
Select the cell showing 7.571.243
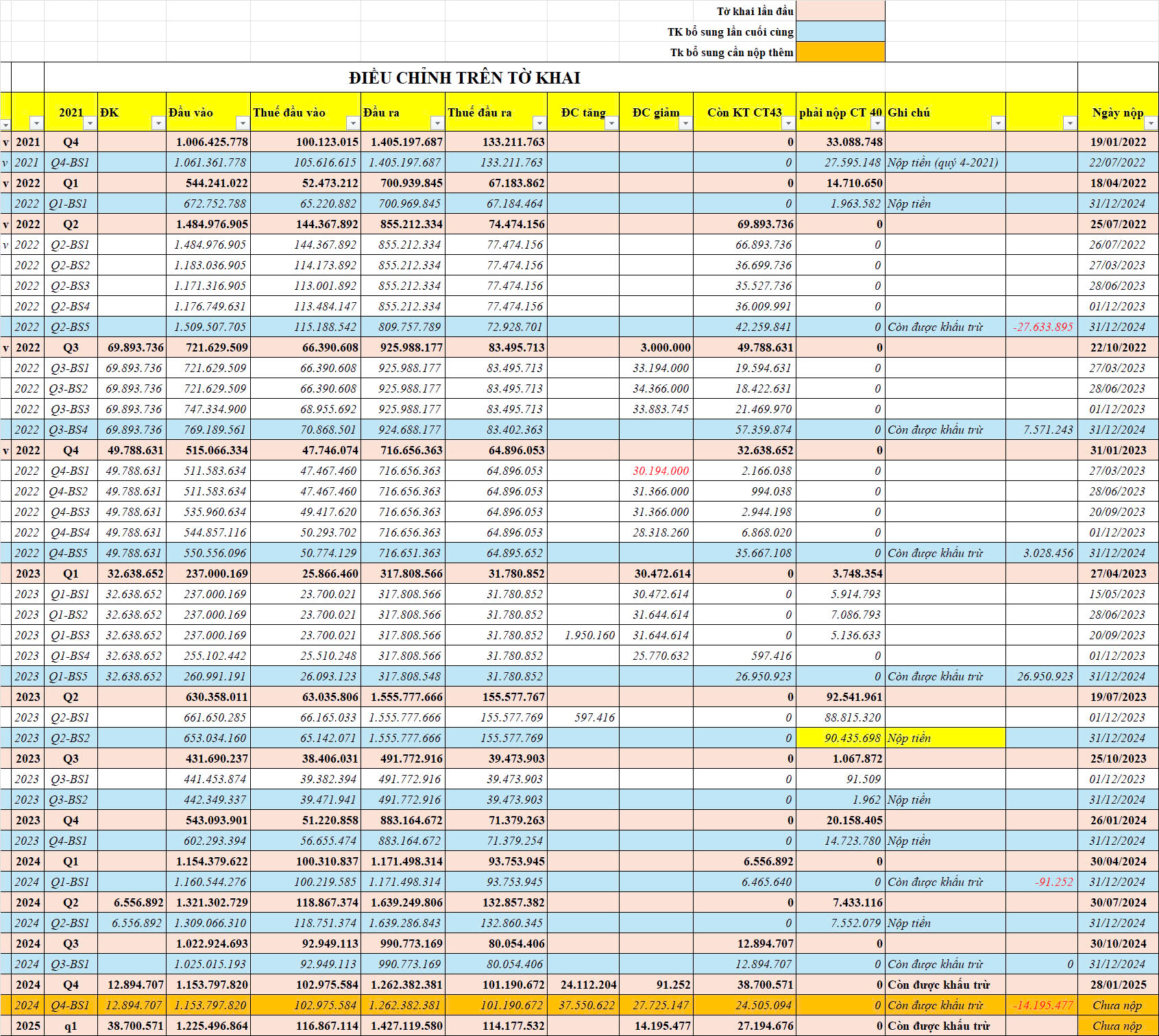click(x=1042, y=430)
